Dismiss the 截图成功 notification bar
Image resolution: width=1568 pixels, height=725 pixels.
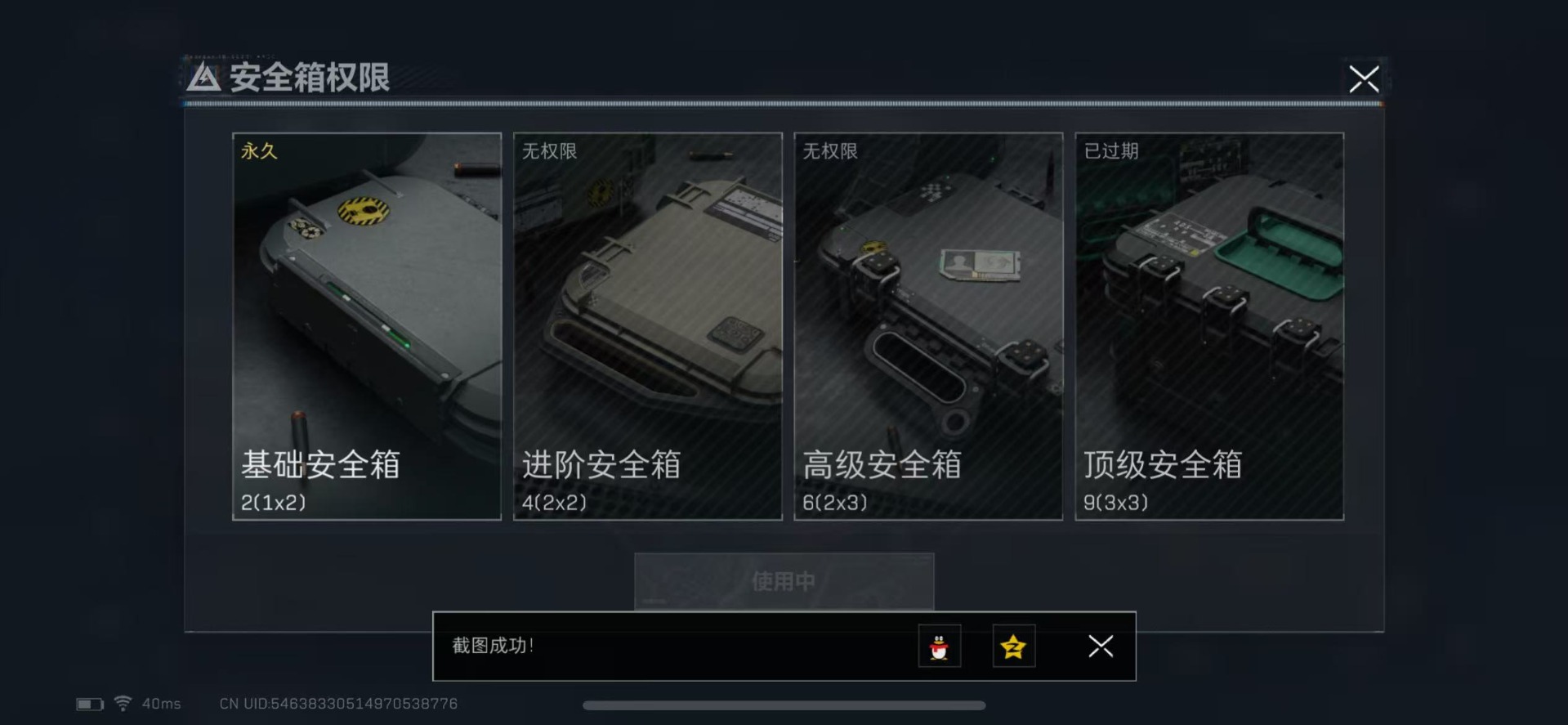pyautogui.click(x=1101, y=647)
